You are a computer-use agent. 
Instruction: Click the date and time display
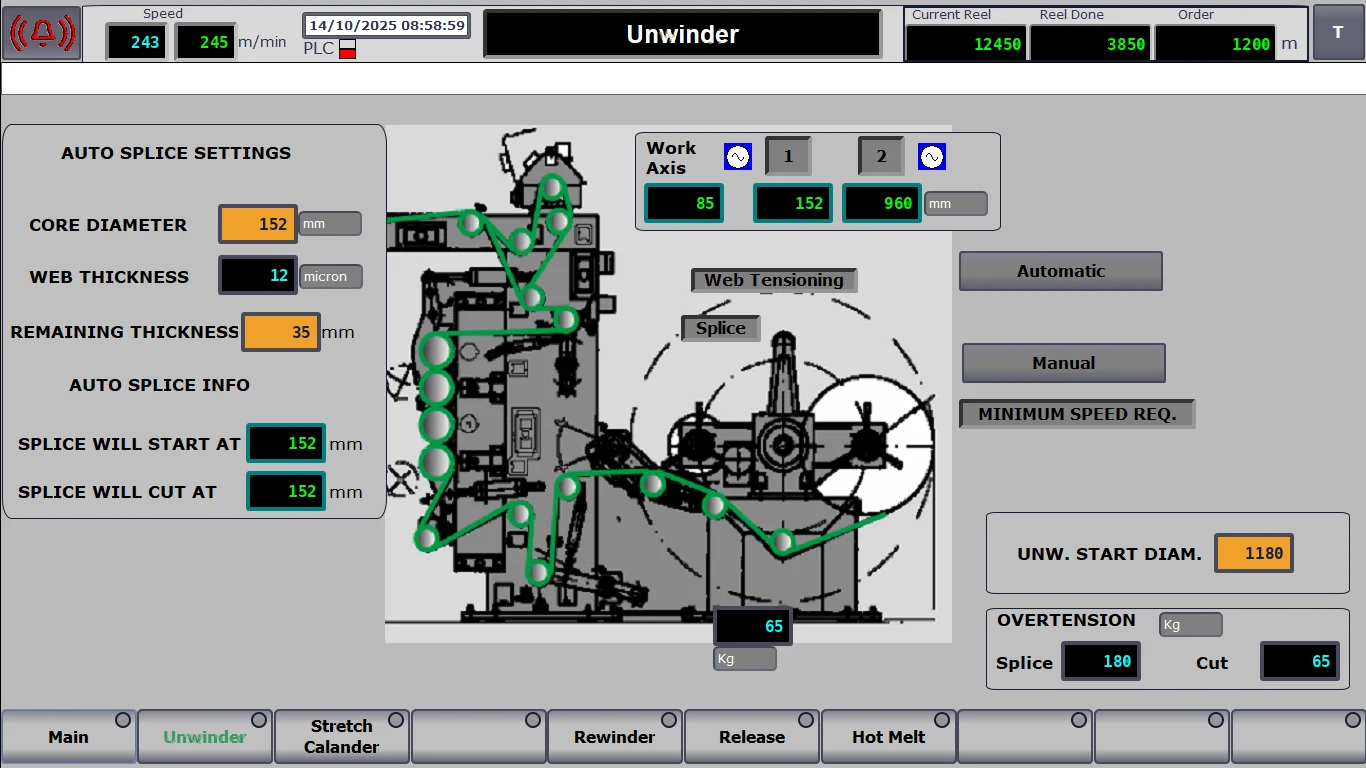coord(387,25)
